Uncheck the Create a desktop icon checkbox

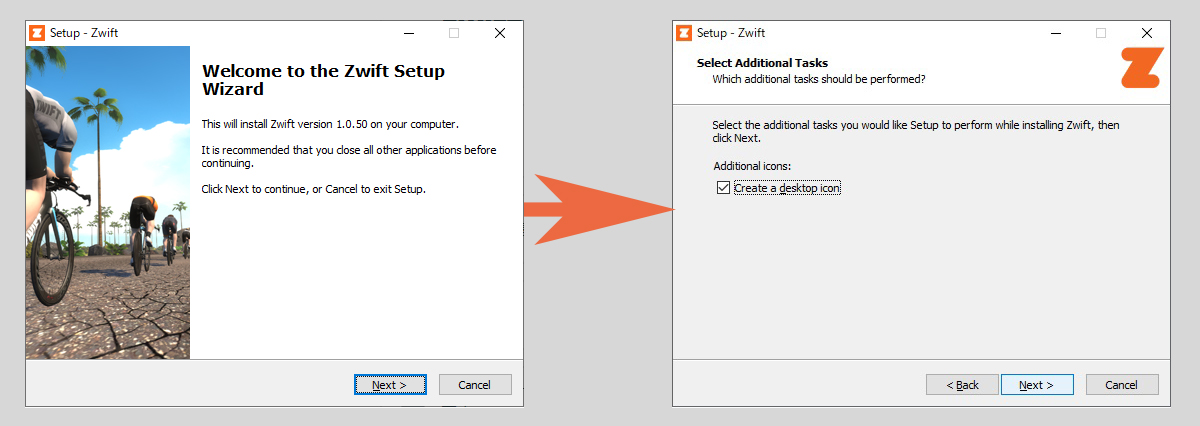click(x=724, y=188)
